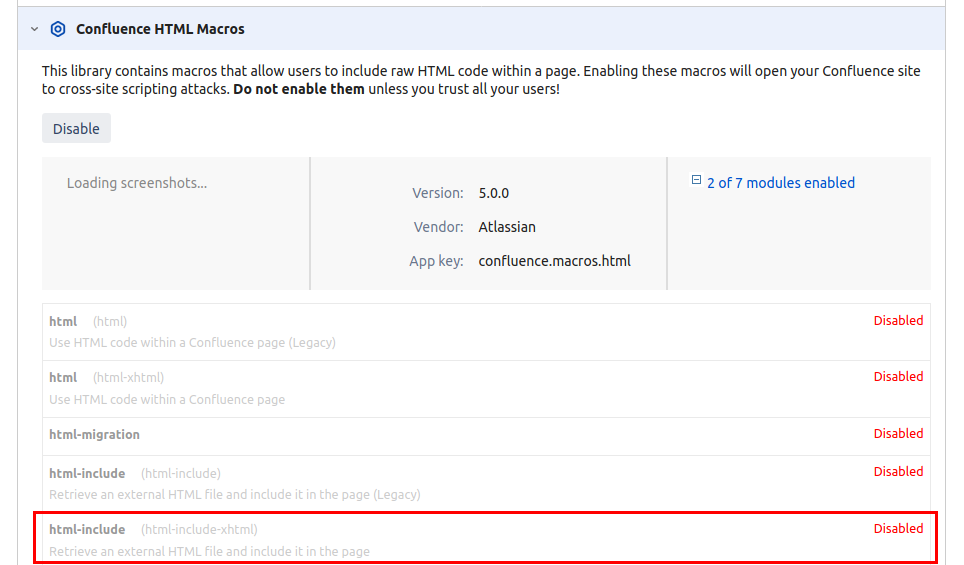Click the app key confluence.macros.html
964x565 pixels.
click(555, 261)
